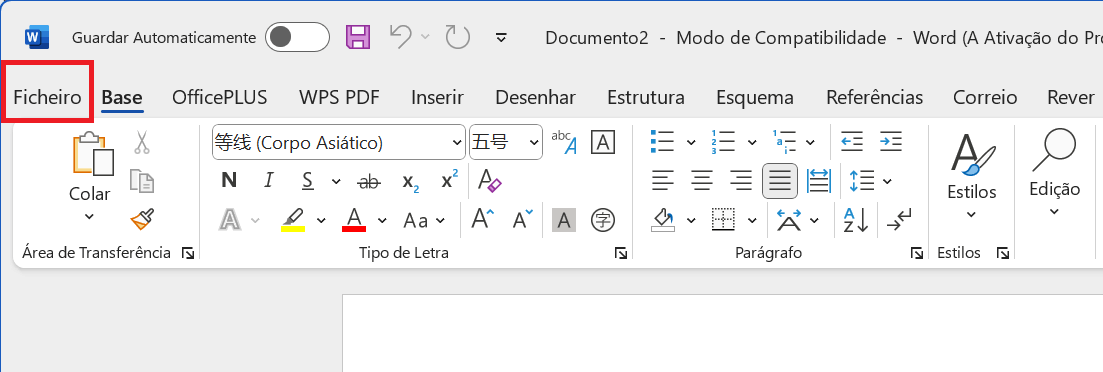This screenshot has width=1103, height=372.
Task: Open the Word application icon menu
Action: point(37,37)
